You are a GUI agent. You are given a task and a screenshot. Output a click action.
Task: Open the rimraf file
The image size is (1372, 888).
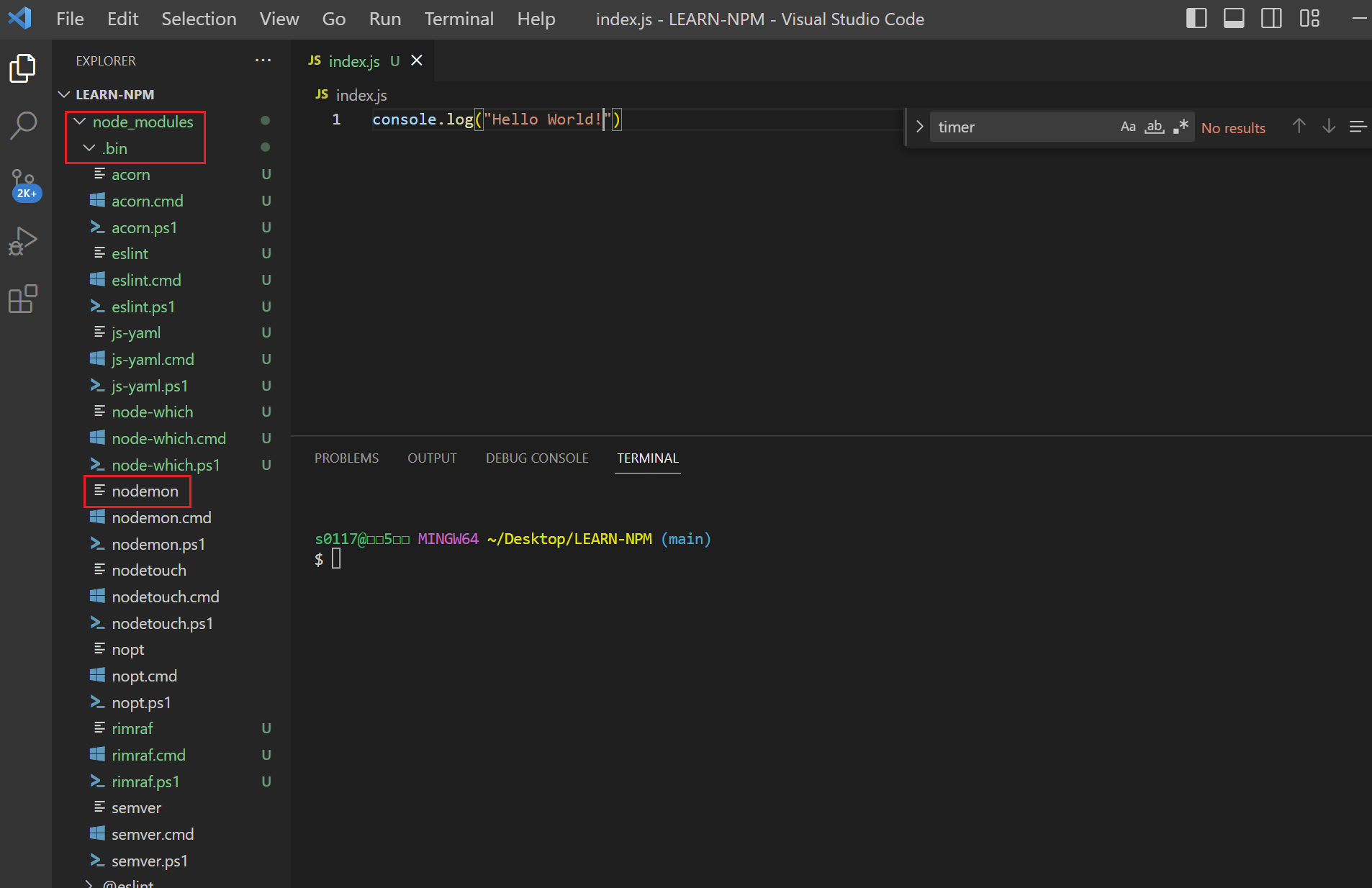(x=171, y=728)
